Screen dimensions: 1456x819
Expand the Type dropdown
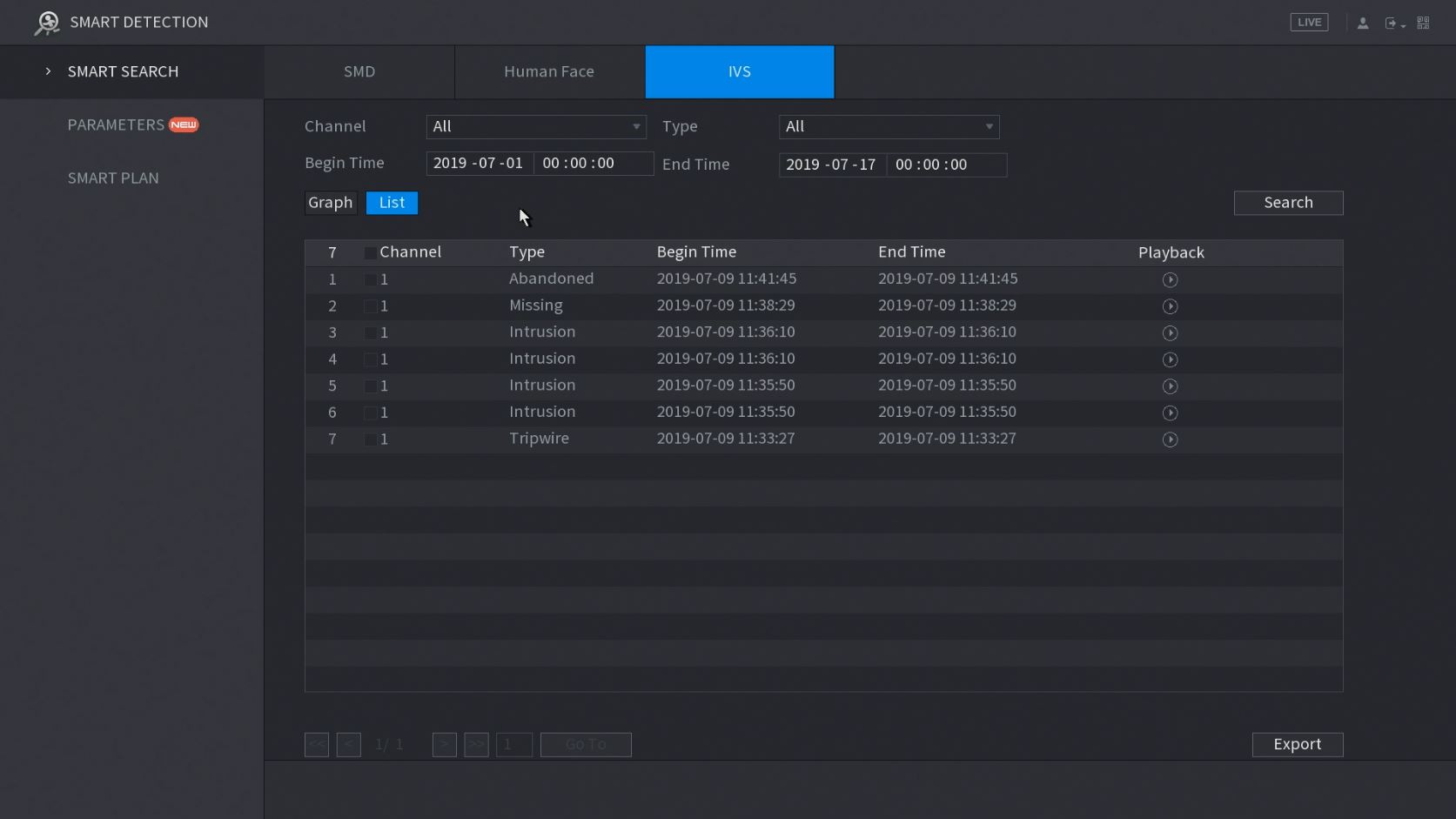coord(888,127)
